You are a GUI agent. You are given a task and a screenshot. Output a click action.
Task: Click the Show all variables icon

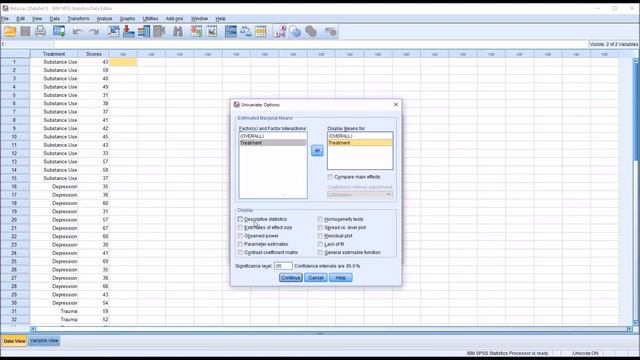(x=311, y=31)
